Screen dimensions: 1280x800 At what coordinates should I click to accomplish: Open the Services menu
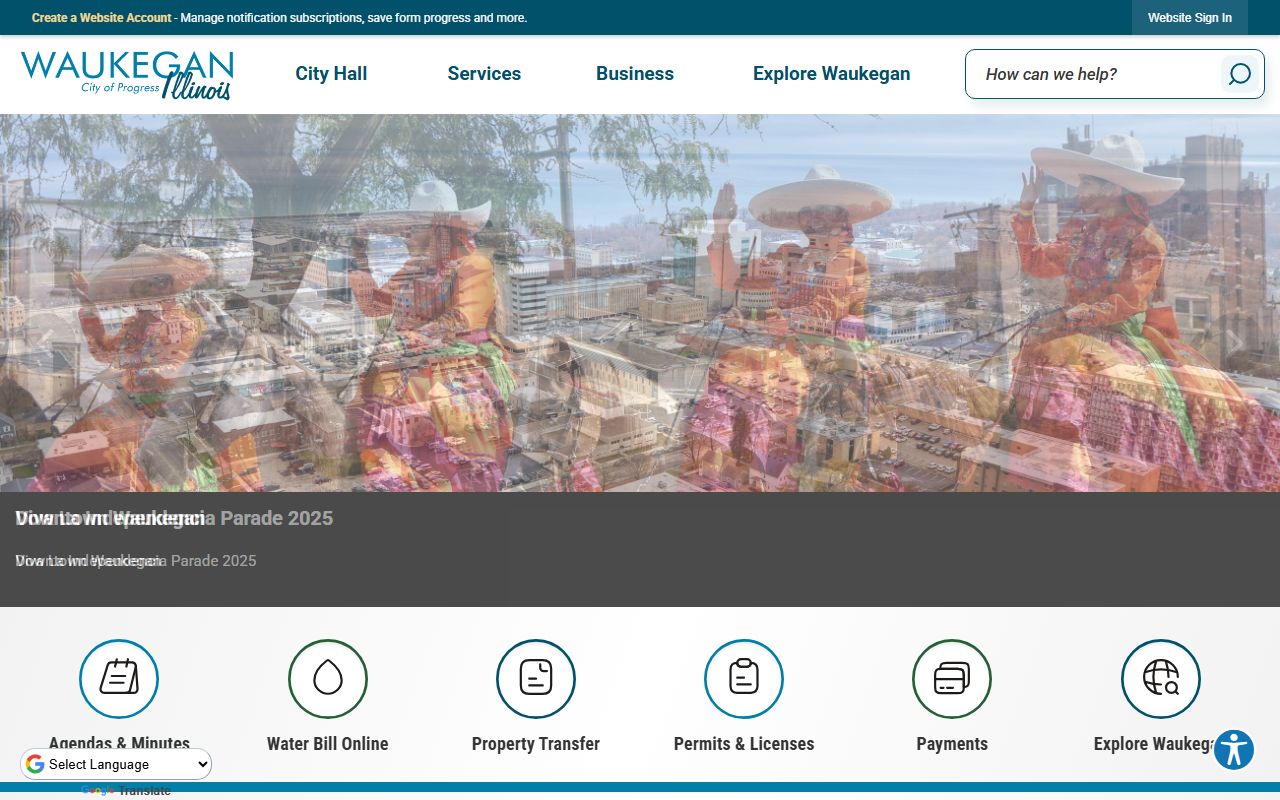484,74
